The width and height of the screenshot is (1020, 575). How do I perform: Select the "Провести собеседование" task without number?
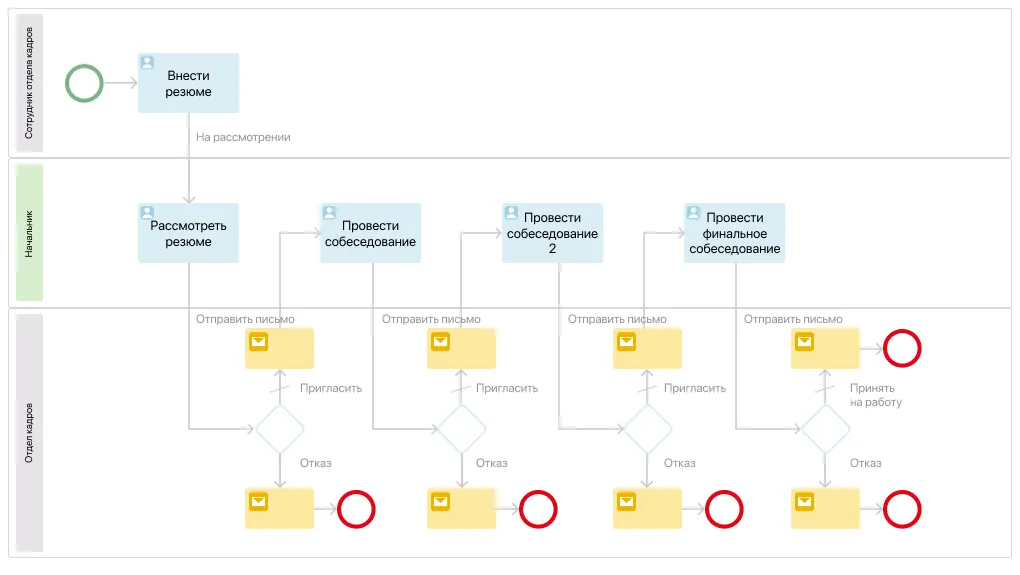click(370, 234)
